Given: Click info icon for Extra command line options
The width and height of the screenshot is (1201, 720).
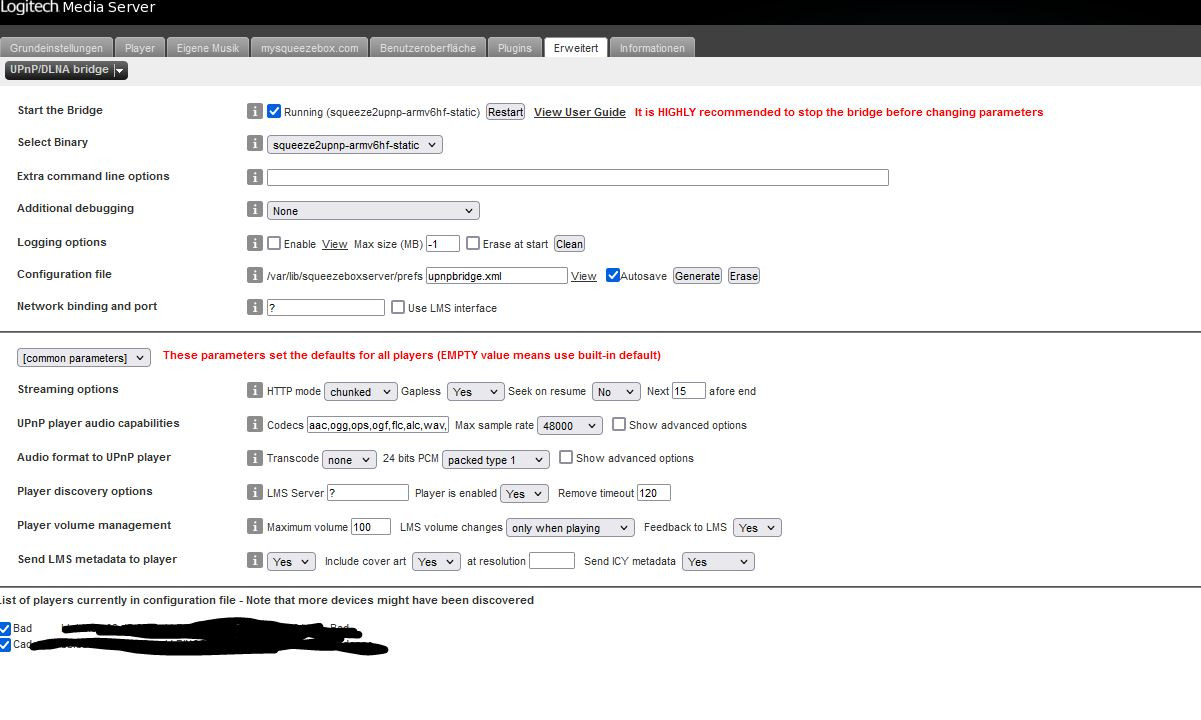Looking at the screenshot, I should 255,178.
